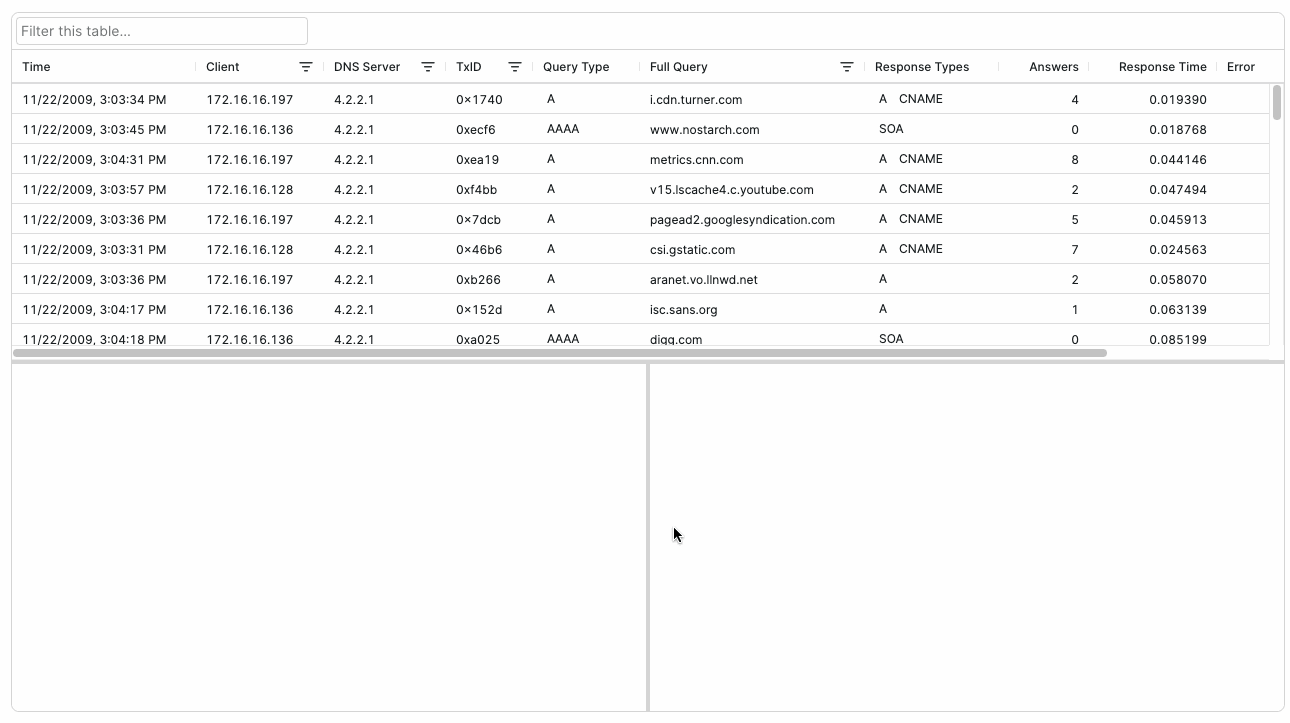The height and width of the screenshot is (723, 1290).
Task: Open the TxID column filter icon
Action: [x=515, y=67]
